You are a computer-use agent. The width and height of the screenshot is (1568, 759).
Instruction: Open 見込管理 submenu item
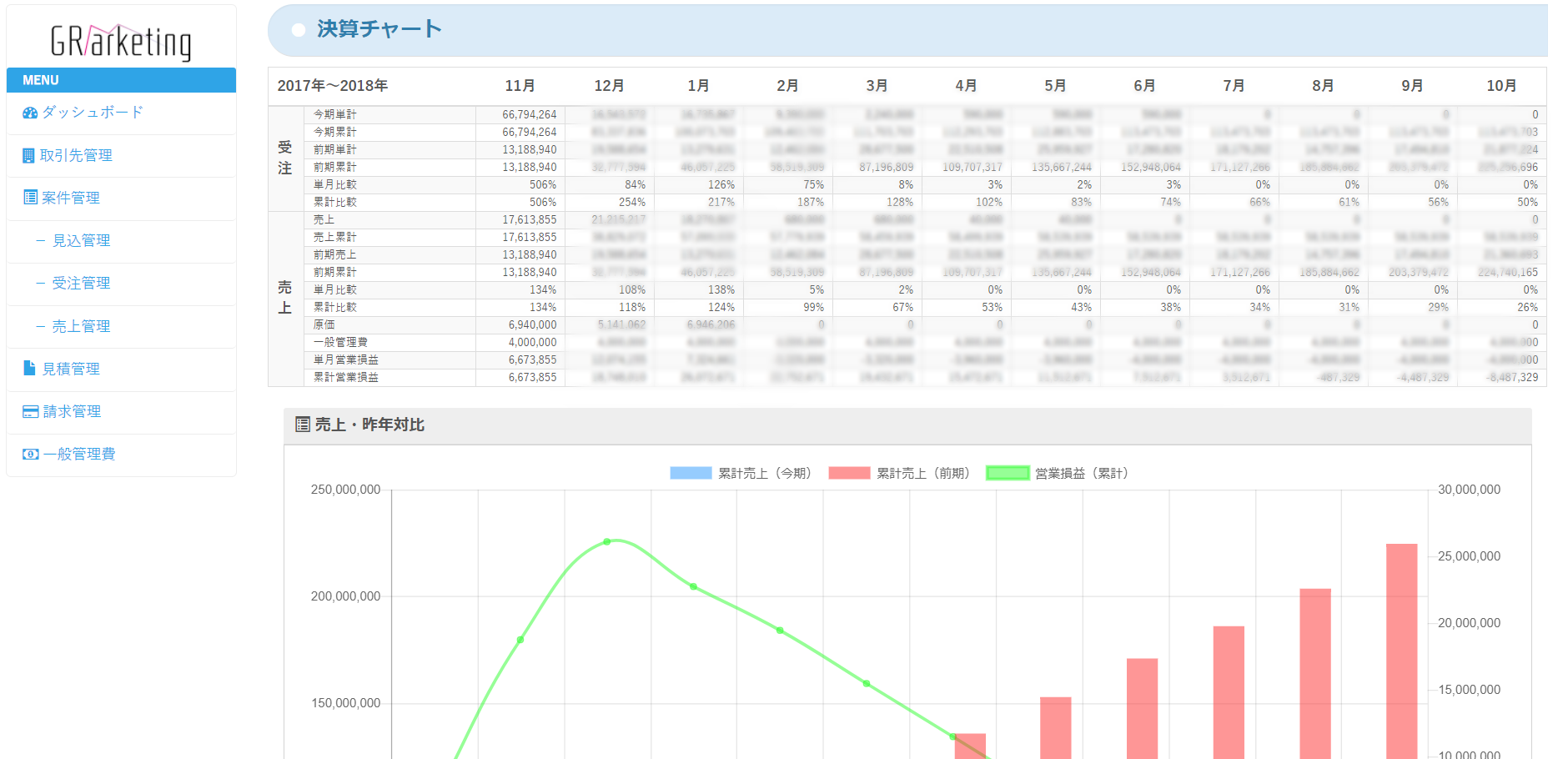[81, 240]
